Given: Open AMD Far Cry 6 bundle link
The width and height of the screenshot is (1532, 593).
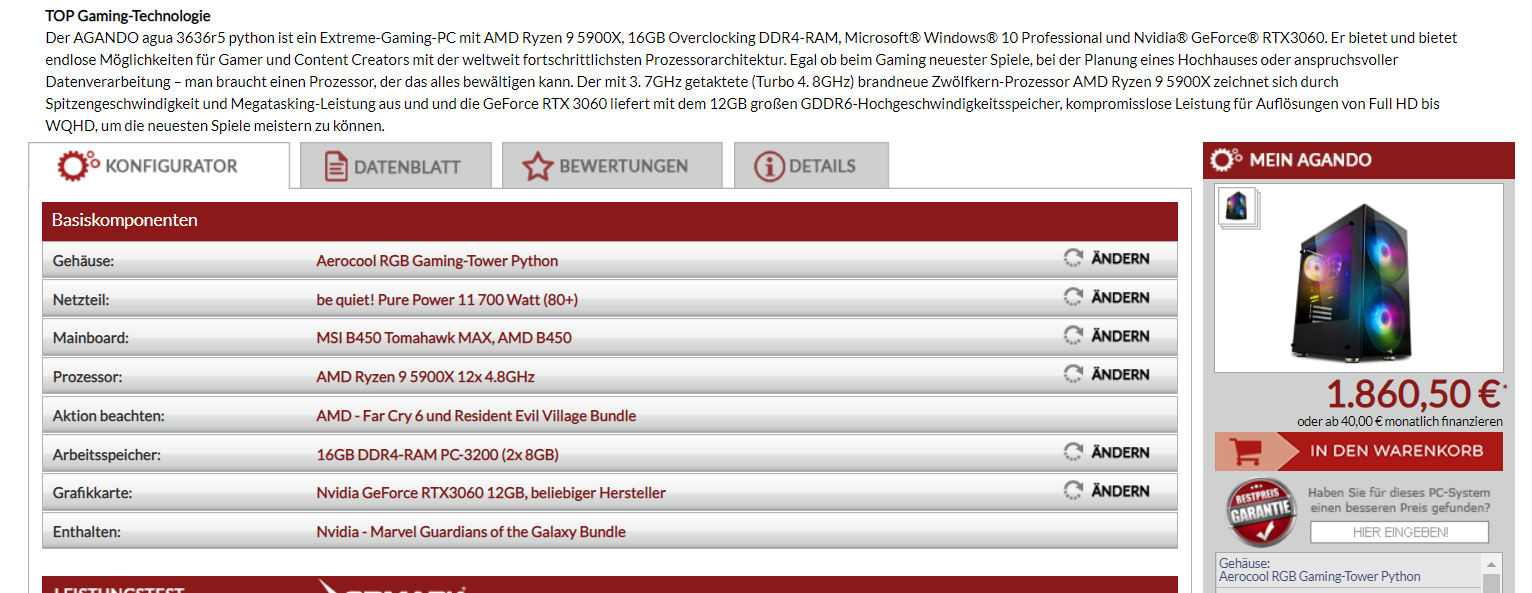Looking at the screenshot, I should tap(476, 416).
